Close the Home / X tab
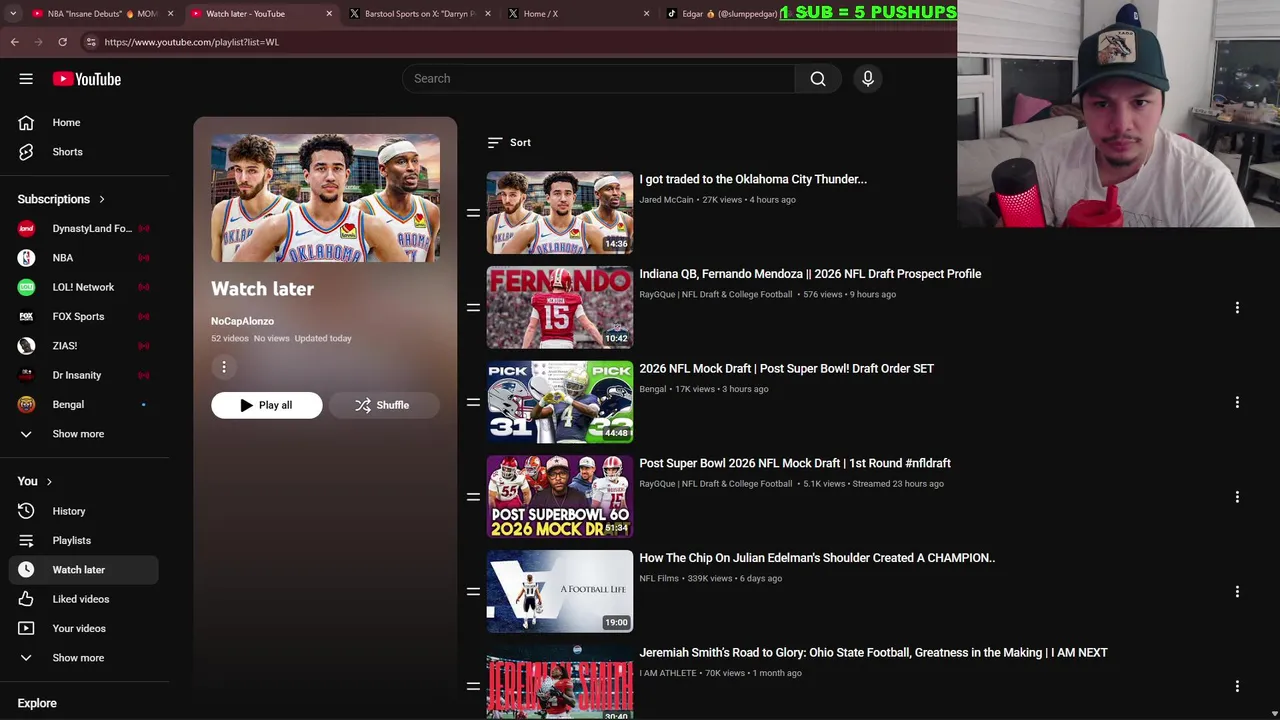This screenshot has width=1280, height=720. click(646, 14)
